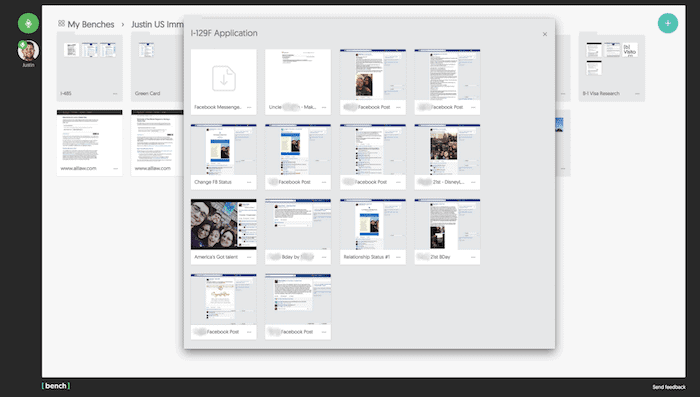Open the 21st - DisneyL... thumbnail
Screen dimensions: 700x397
(447, 150)
